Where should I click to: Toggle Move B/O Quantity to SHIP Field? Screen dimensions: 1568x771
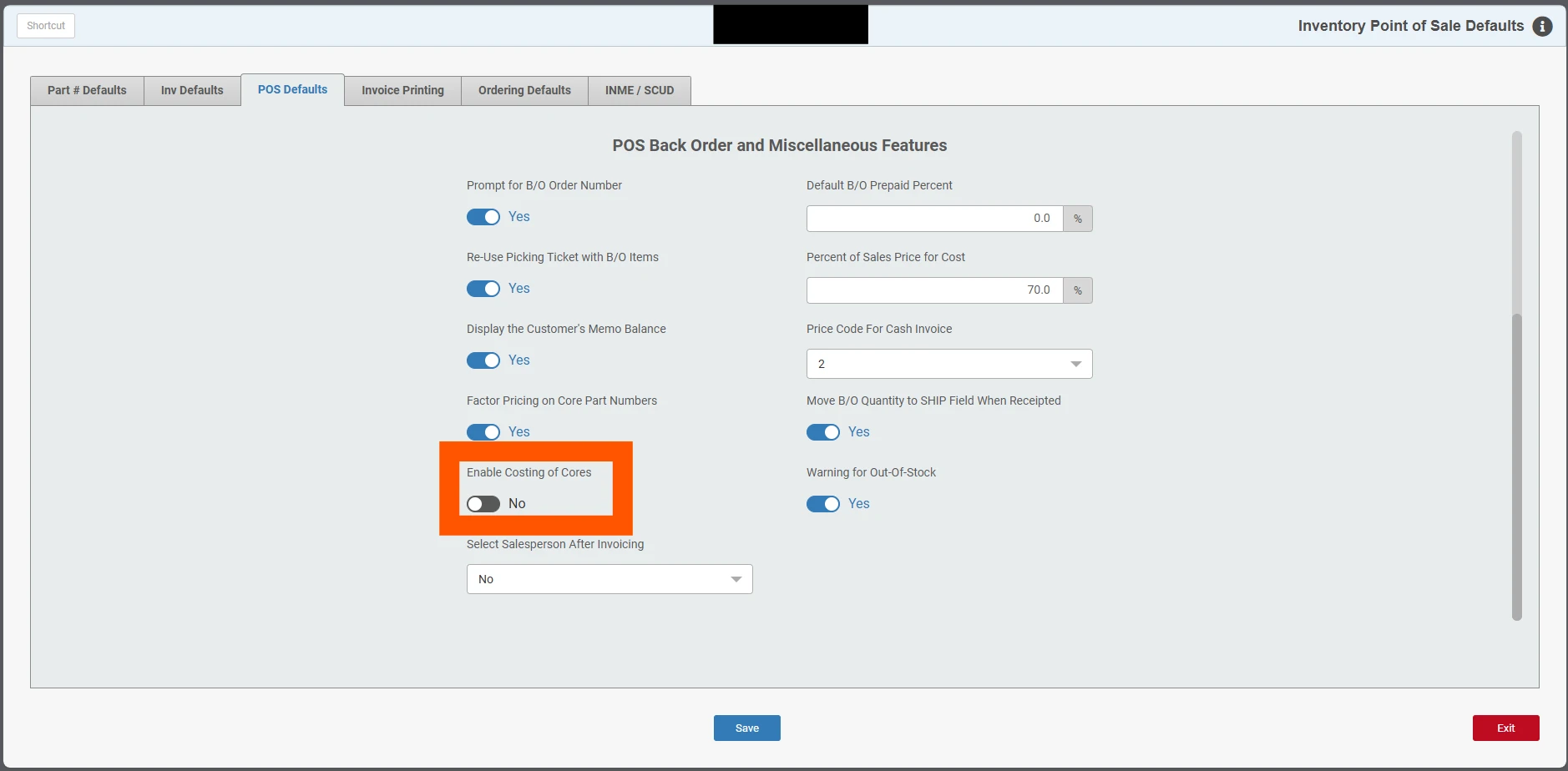823,432
